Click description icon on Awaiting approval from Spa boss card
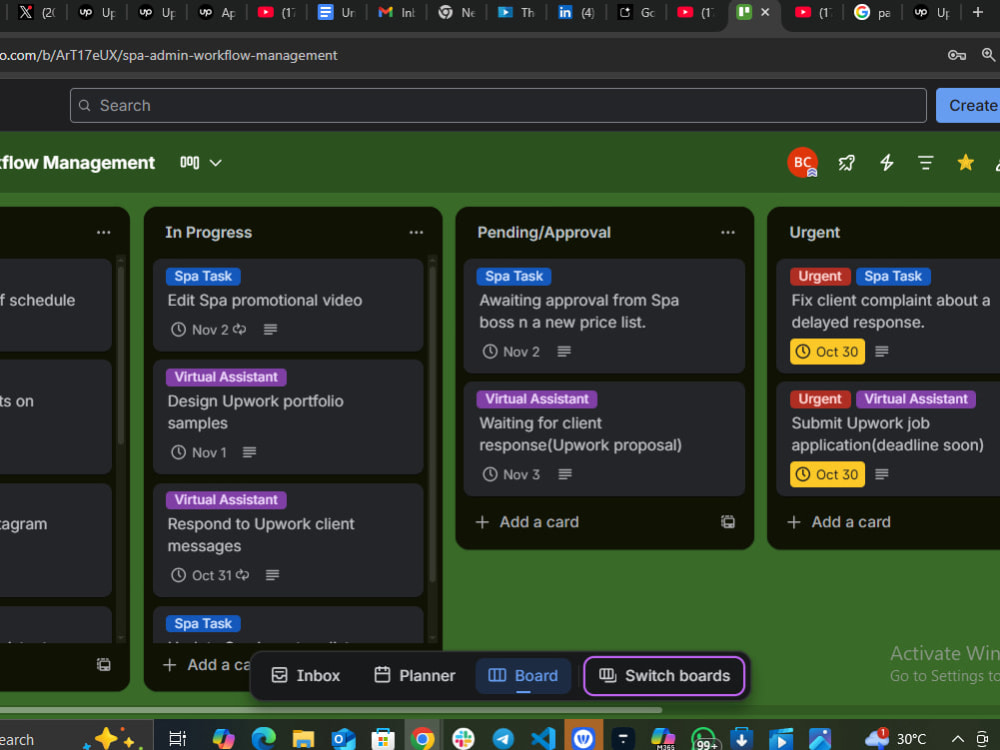The height and width of the screenshot is (750, 1000). (564, 351)
